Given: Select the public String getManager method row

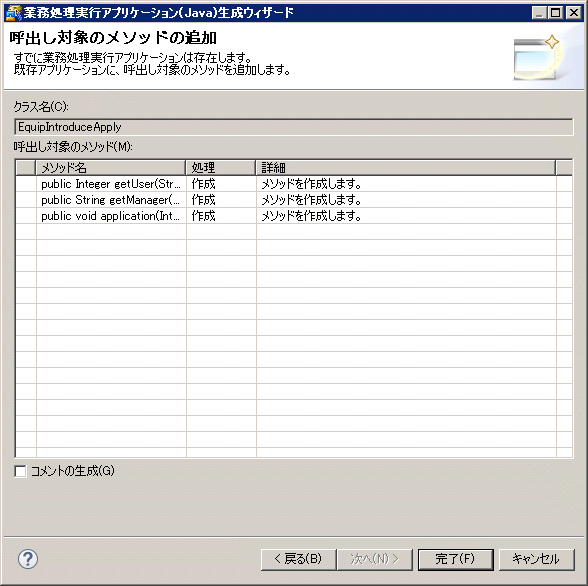Looking at the screenshot, I should [294, 200].
